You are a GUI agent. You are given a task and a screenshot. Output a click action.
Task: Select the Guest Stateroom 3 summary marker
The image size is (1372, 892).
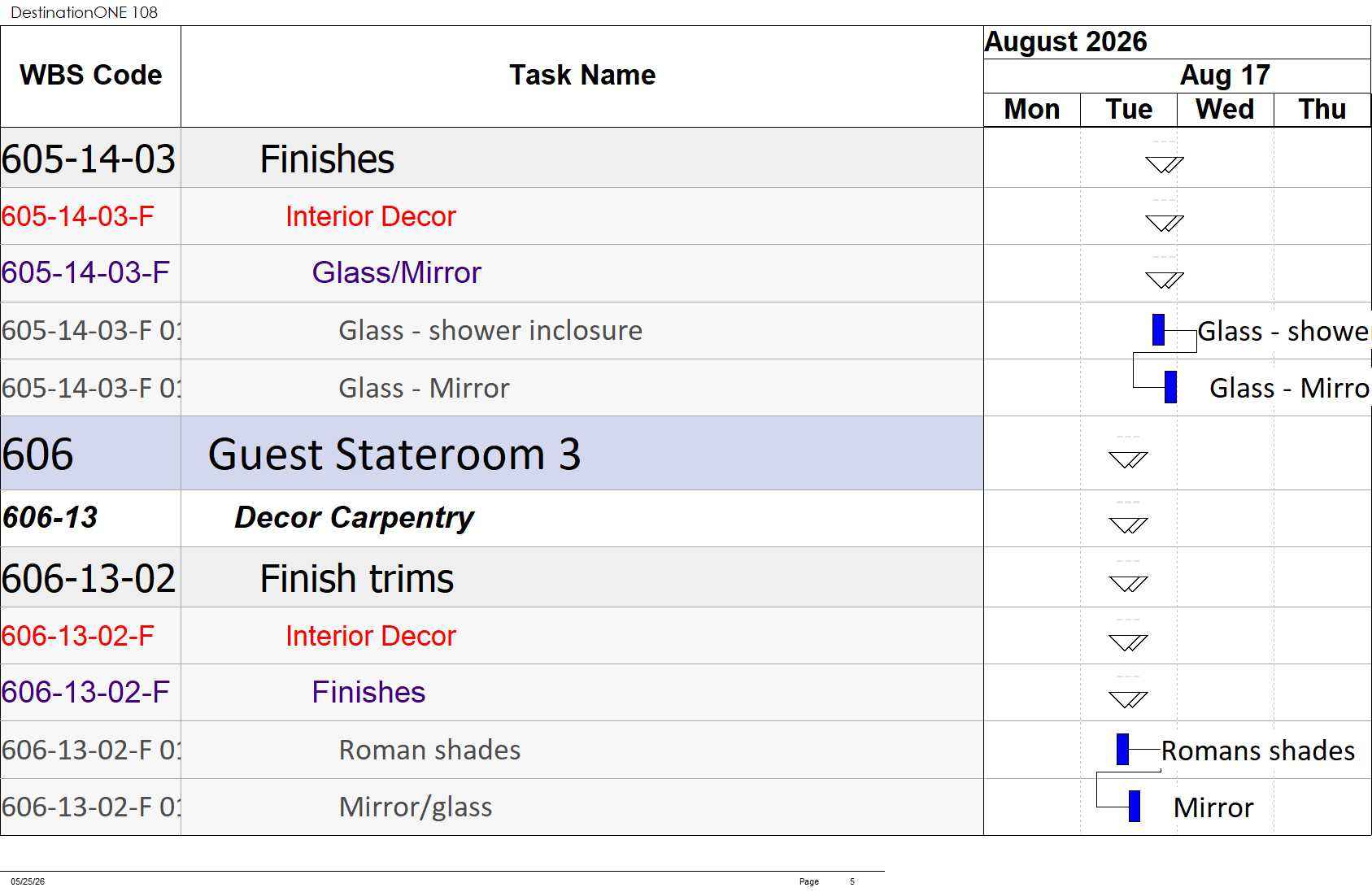[x=1128, y=459]
